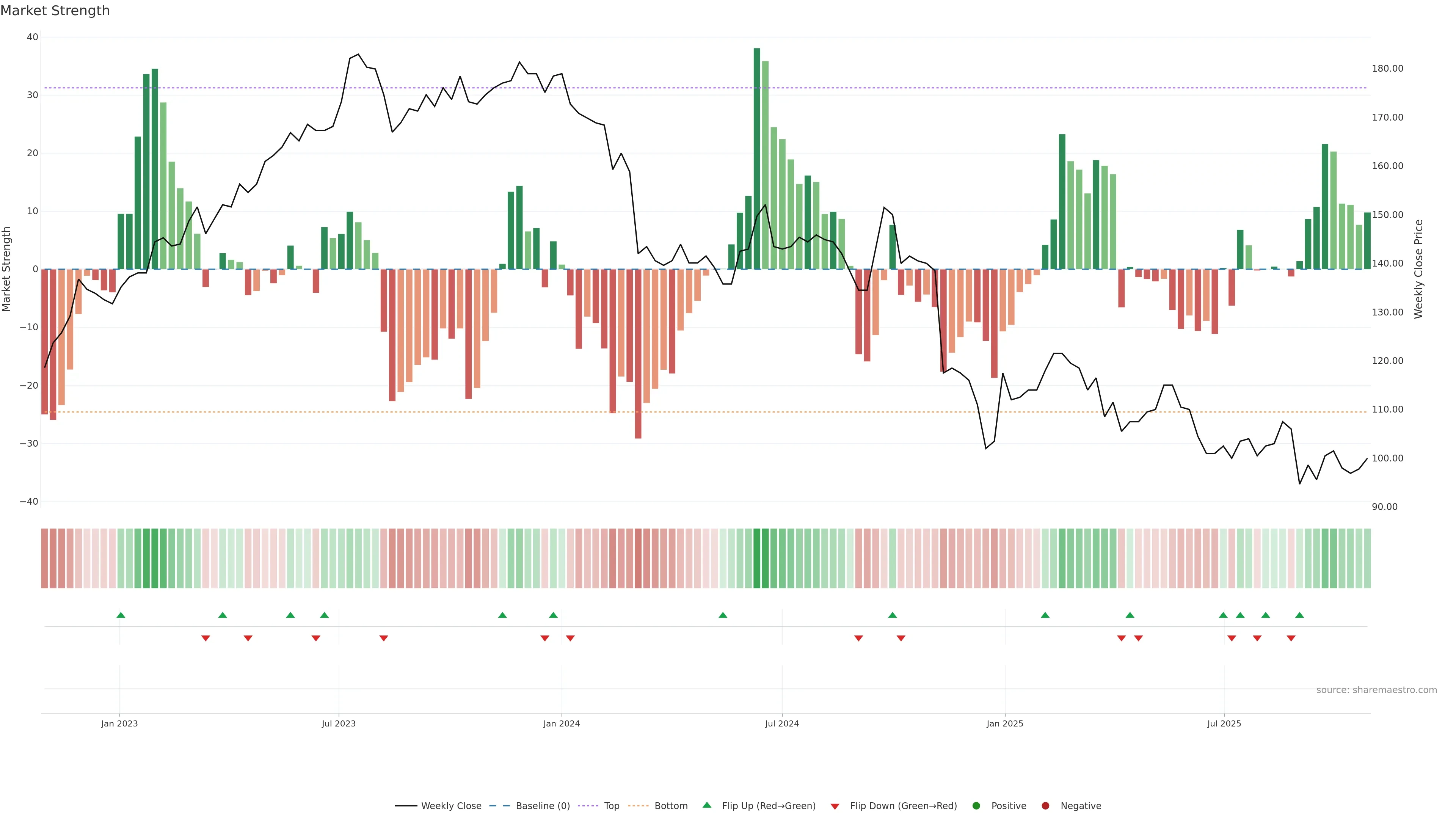This screenshot has width=1456, height=819.
Task: Click the Flip Down red triangle legend icon
Action: 835,806
